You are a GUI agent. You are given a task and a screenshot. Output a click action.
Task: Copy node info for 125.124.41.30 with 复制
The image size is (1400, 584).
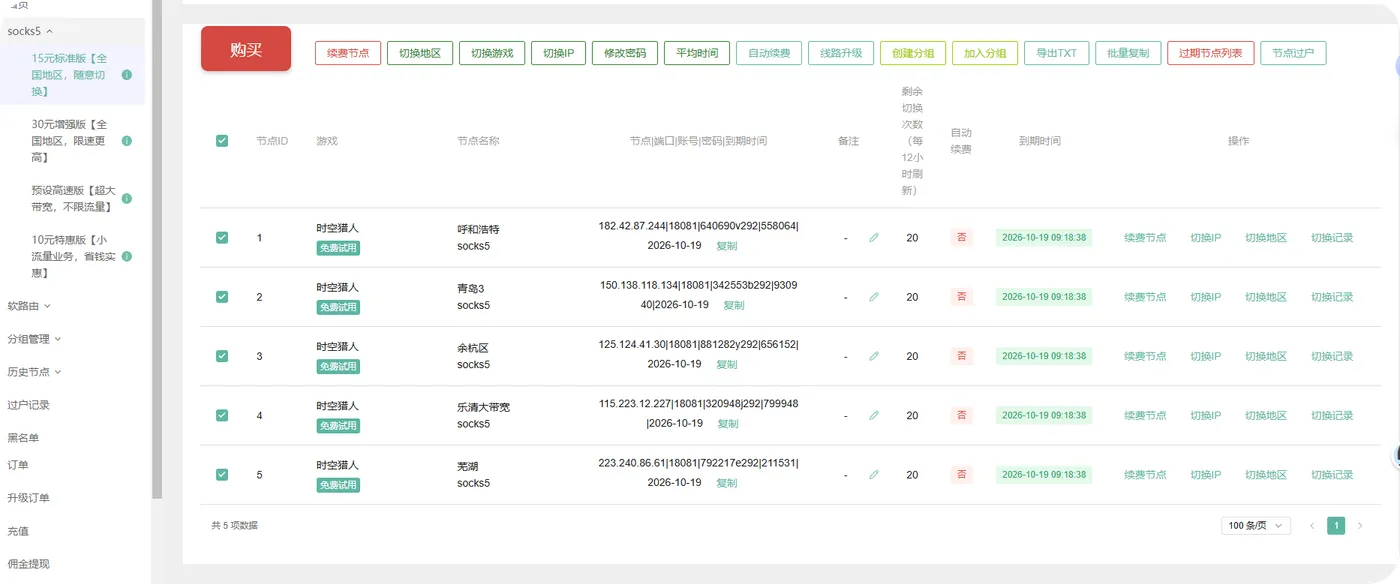point(727,365)
